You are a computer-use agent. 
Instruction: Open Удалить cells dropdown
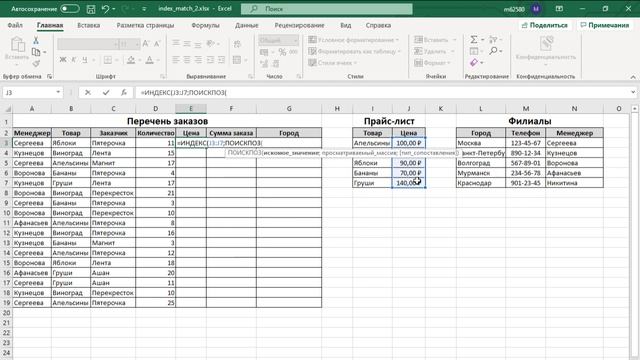(434, 51)
